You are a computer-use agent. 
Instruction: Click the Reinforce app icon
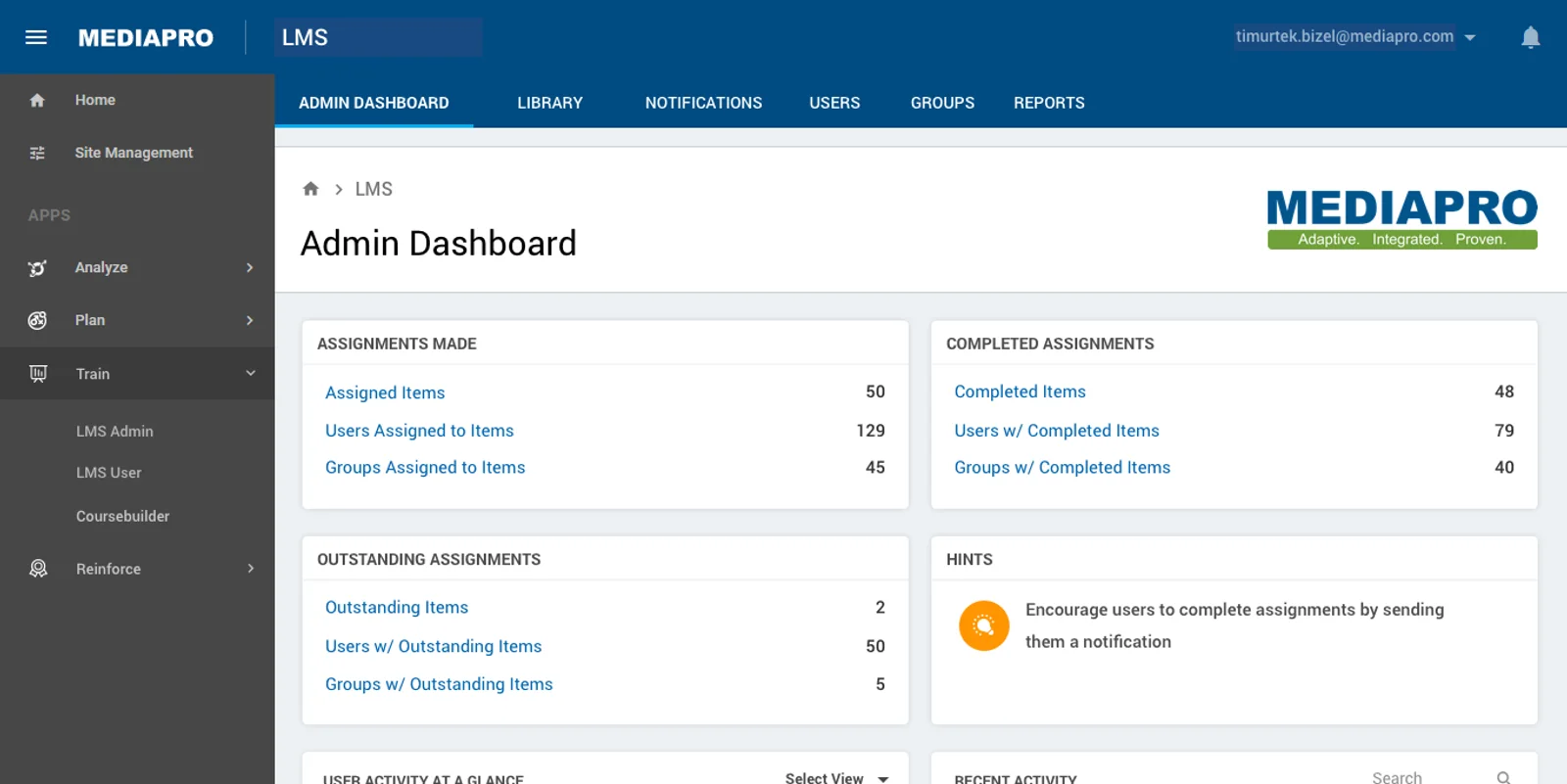click(38, 569)
